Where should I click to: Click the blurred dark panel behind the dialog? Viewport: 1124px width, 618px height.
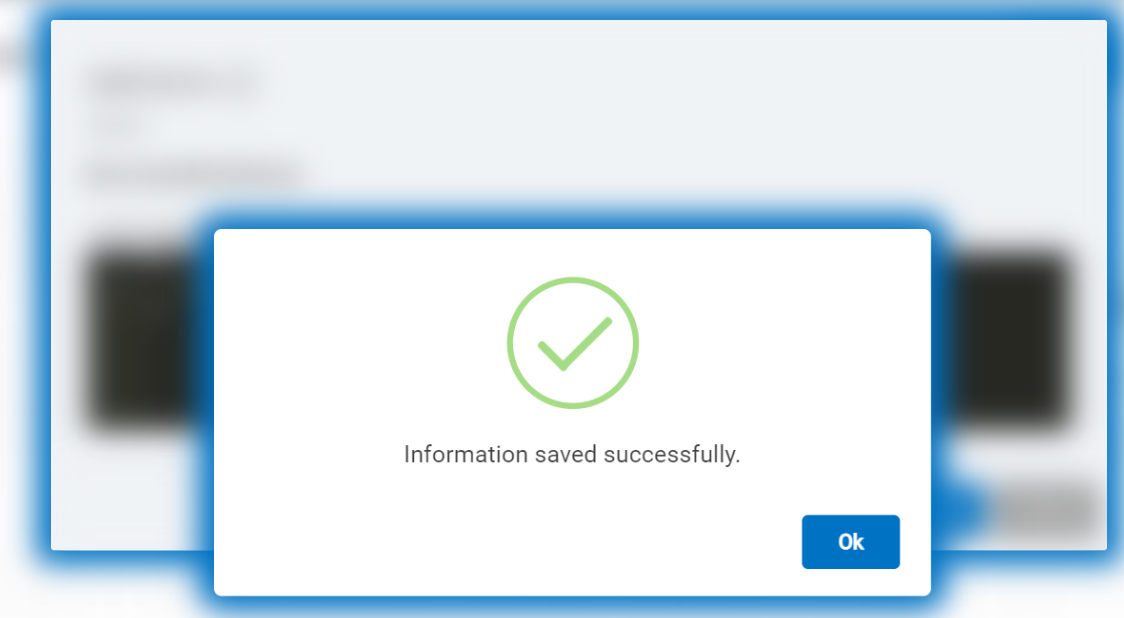[1000, 340]
